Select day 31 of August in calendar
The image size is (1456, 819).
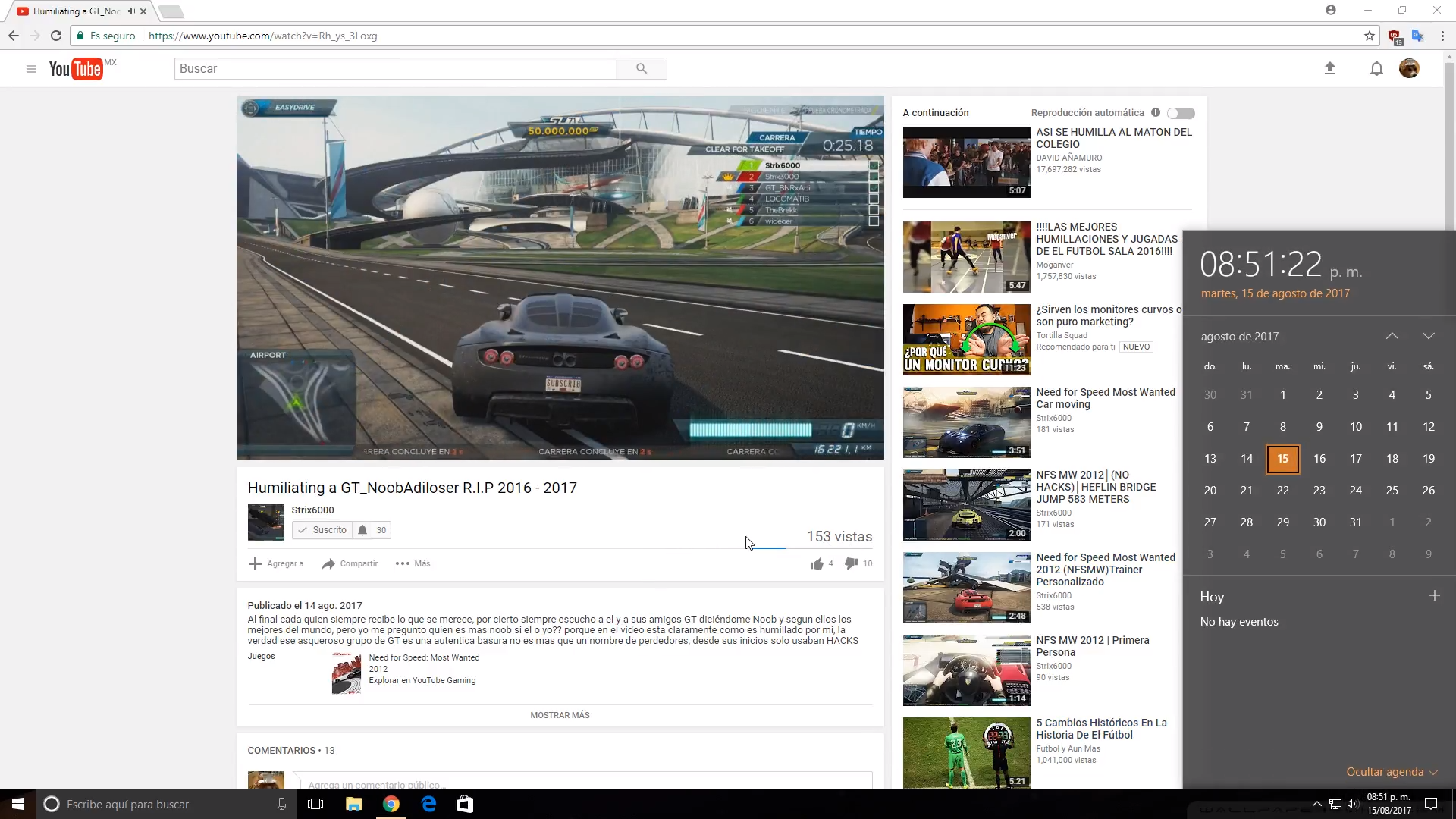pyautogui.click(x=1356, y=522)
